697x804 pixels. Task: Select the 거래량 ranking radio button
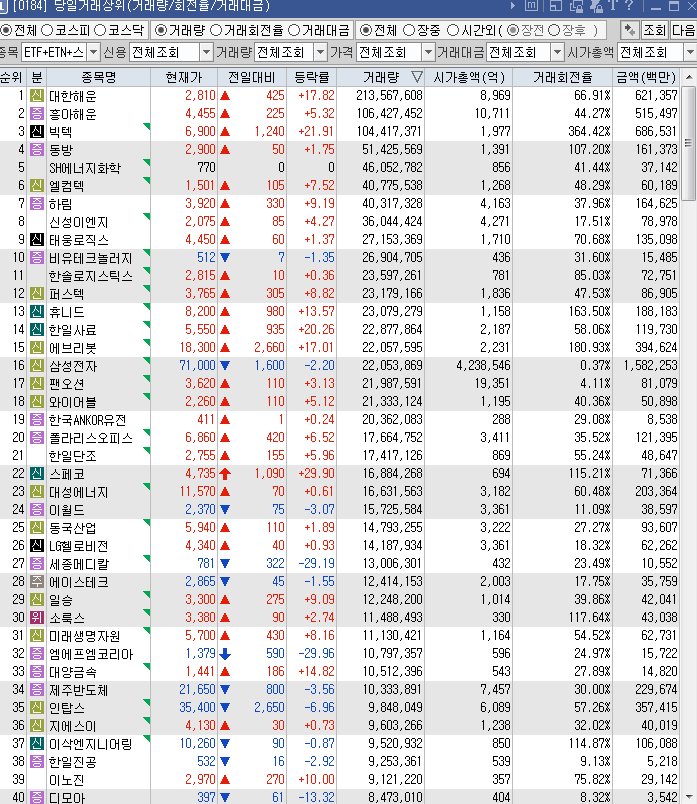161,30
